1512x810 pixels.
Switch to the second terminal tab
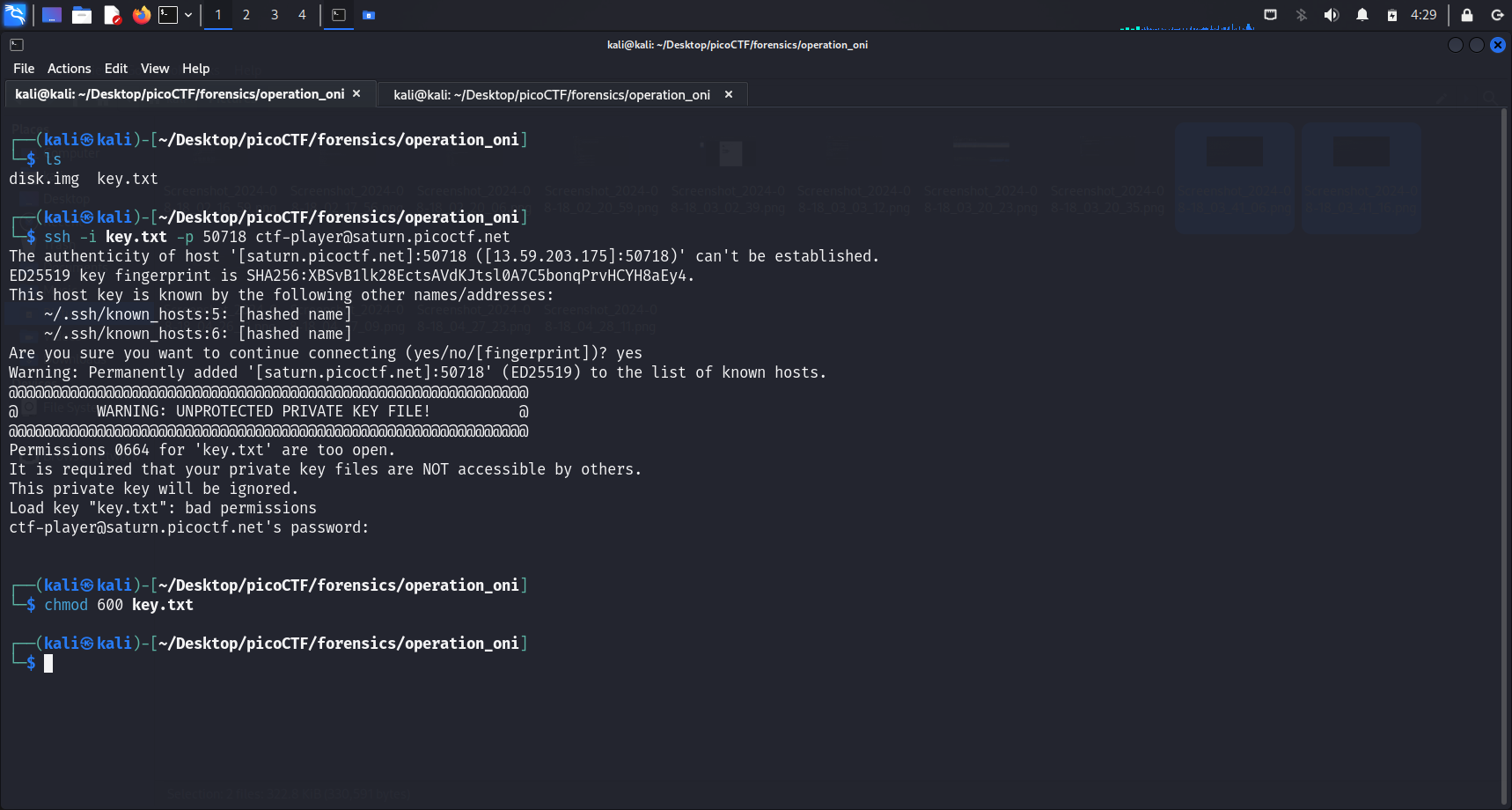pyautogui.click(x=551, y=95)
